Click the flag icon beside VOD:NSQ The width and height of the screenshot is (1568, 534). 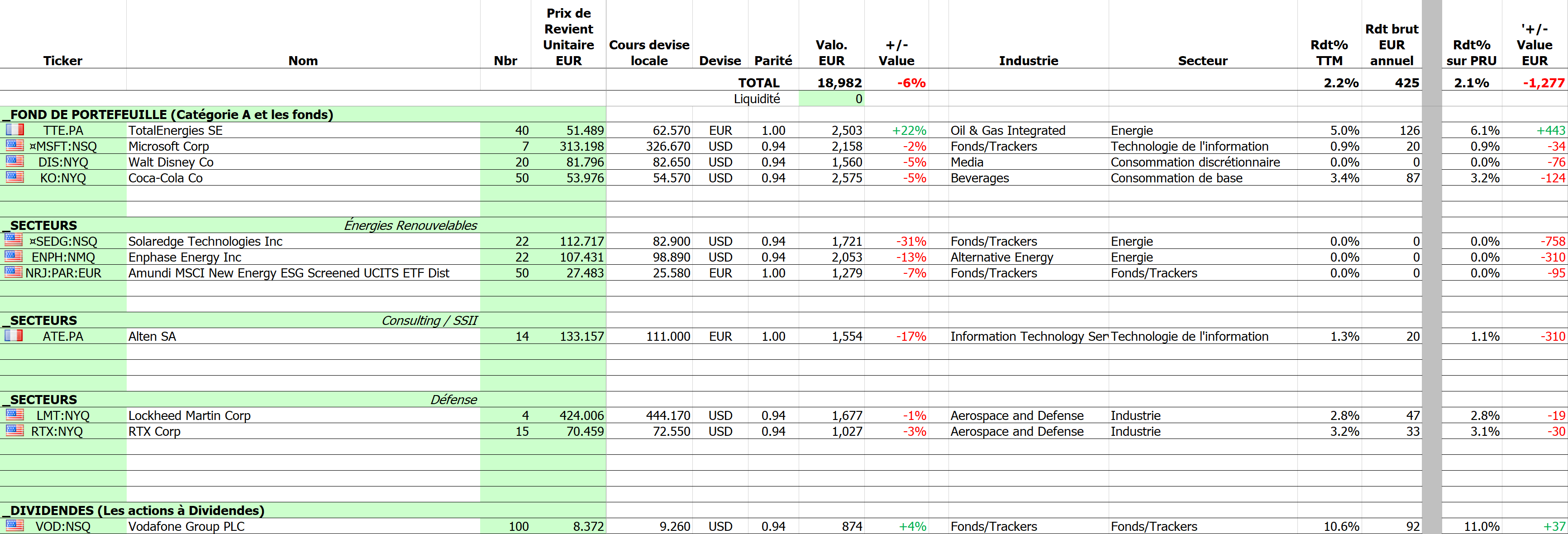click(14, 525)
